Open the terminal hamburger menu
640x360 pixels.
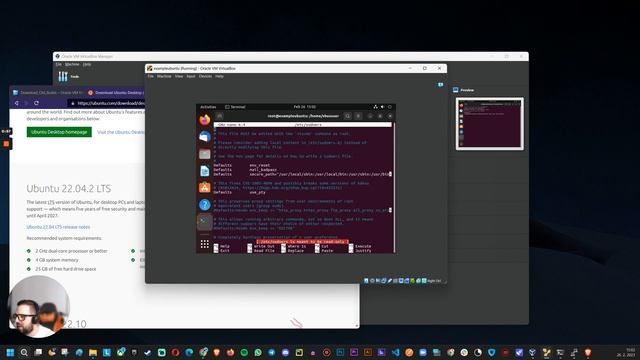pos(358,116)
